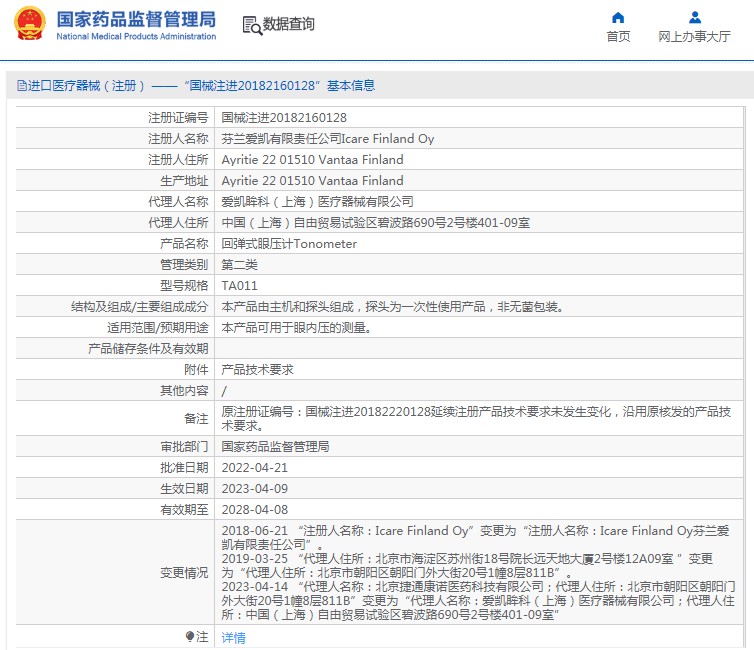Click the slash value in 其他内容 row
The height and width of the screenshot is (650, 754).
tap(224, 391)
